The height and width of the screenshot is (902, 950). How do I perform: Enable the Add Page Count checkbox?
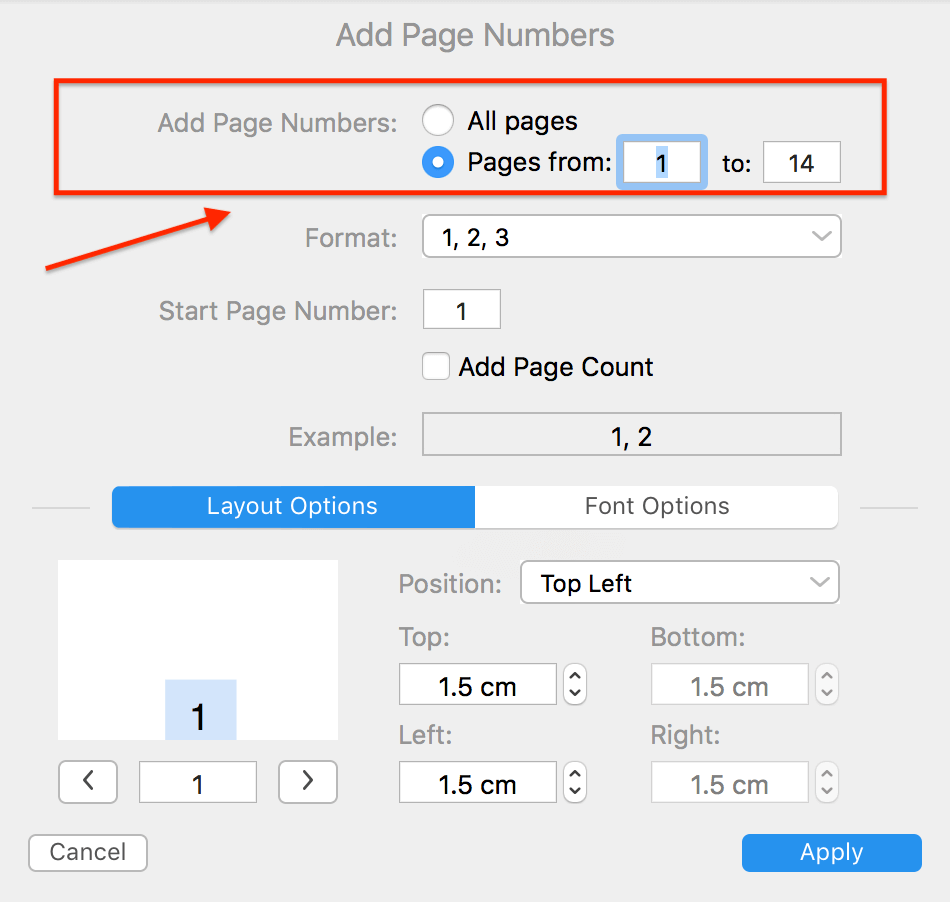[436, 367]
